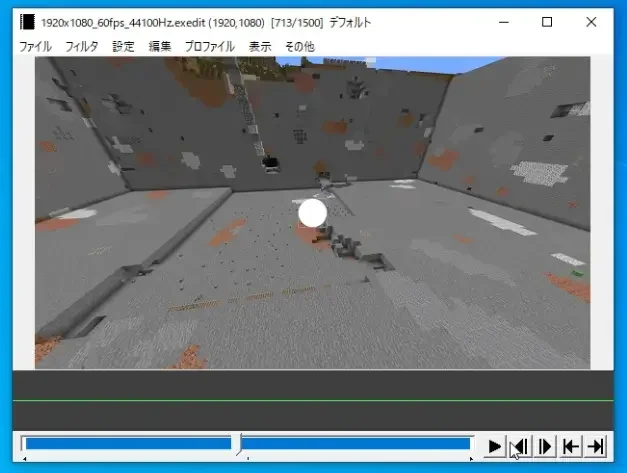Click the AviUtl title bar app icon

27,22
